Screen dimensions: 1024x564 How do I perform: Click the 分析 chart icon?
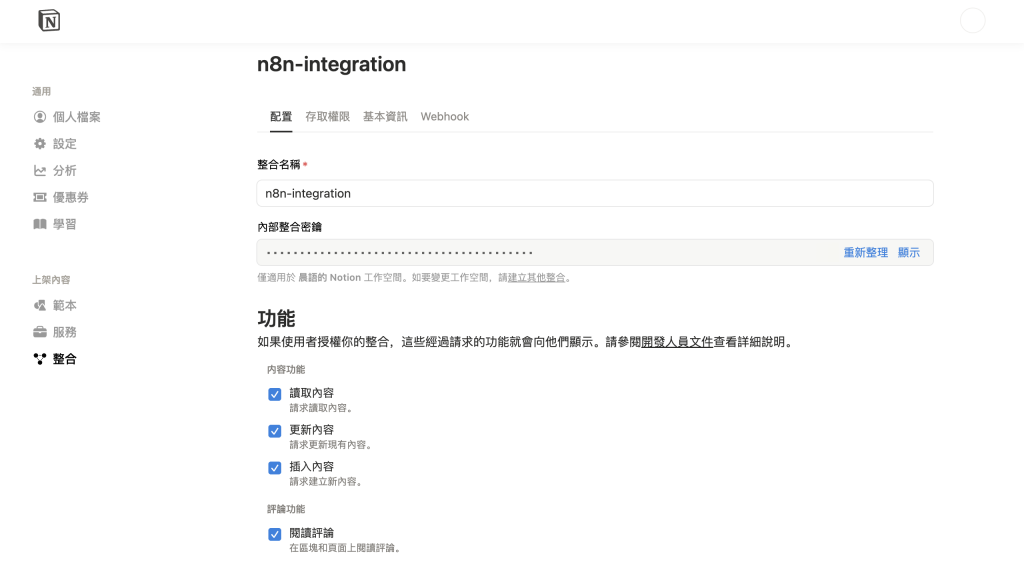40,170
